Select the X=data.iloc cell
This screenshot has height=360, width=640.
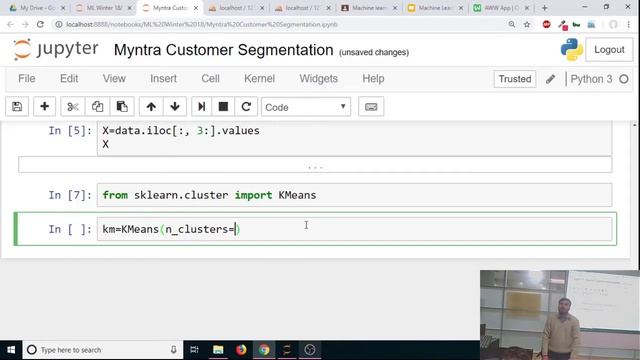[354, 137]
